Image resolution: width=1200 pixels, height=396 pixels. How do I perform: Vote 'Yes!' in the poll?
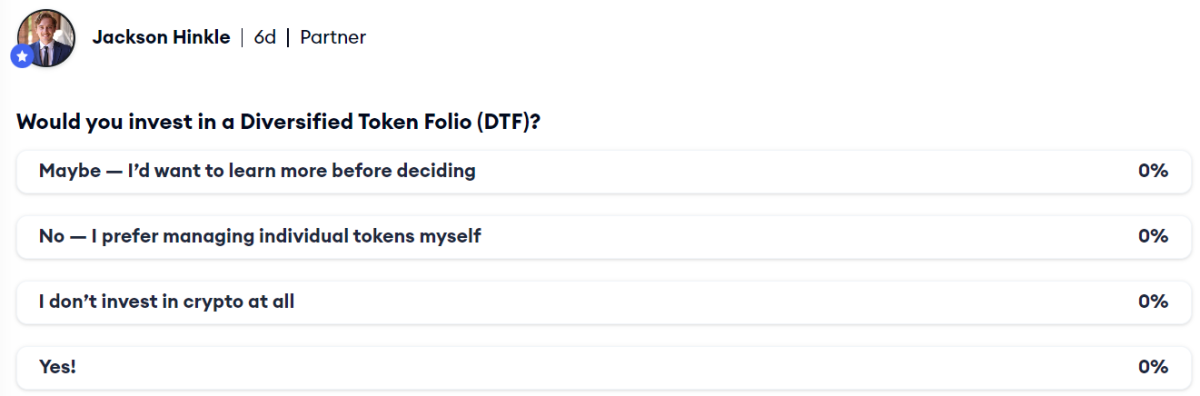604,367
